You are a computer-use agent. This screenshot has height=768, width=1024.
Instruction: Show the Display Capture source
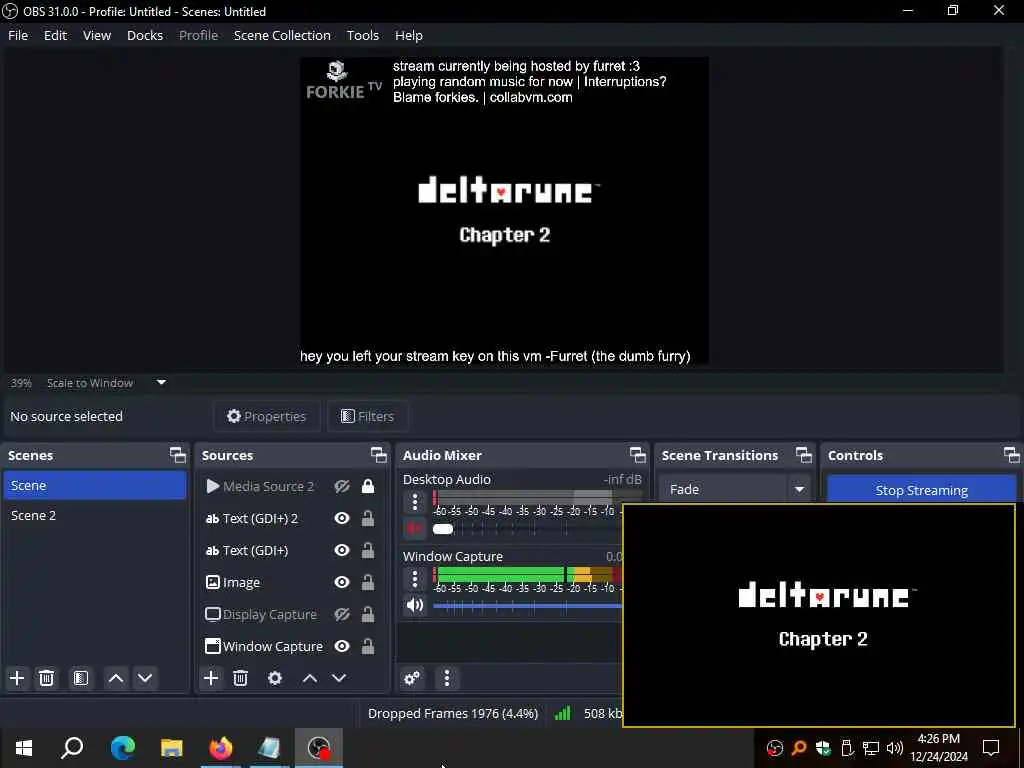[342, 615]
